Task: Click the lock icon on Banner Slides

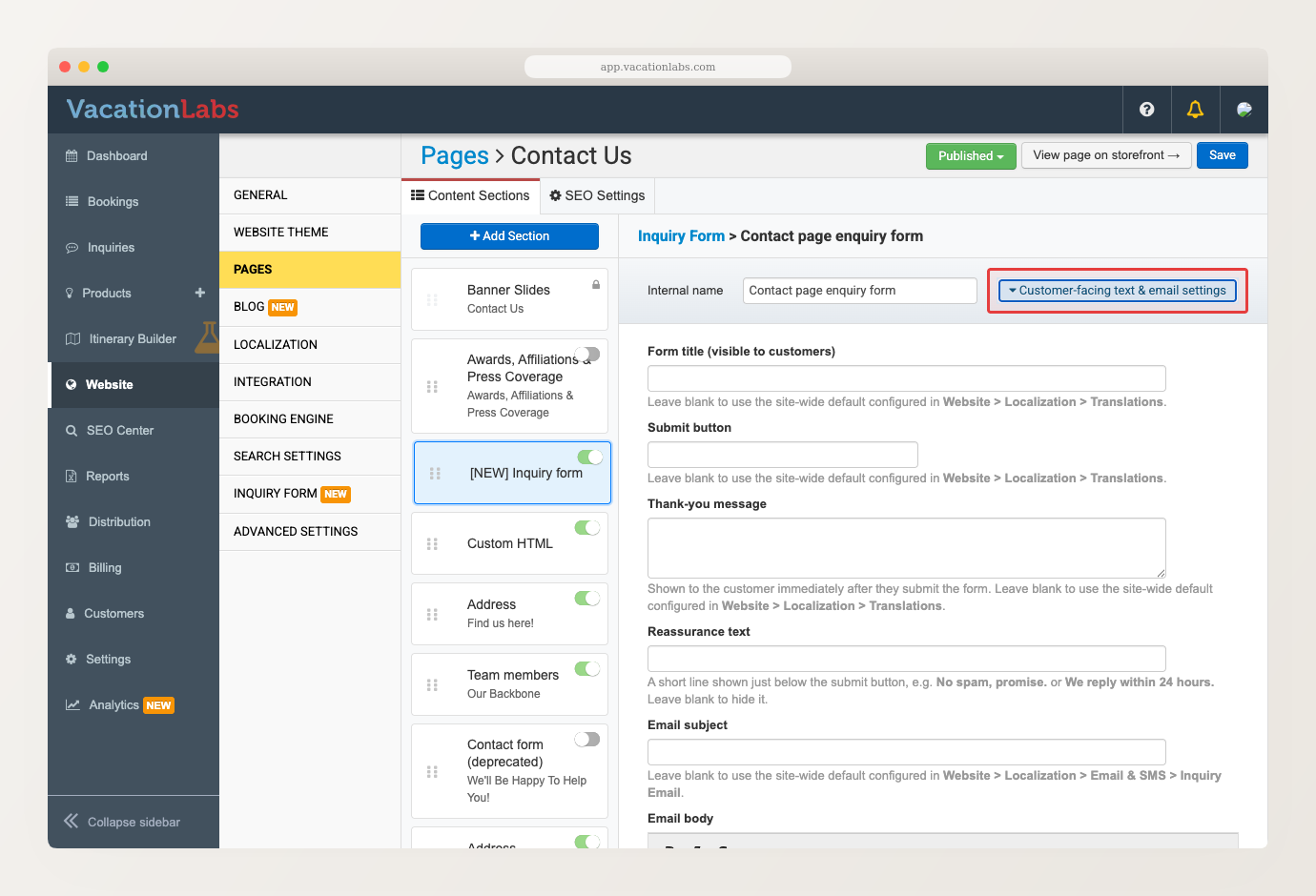Action: pyautogui.click(x=596, y=285)
